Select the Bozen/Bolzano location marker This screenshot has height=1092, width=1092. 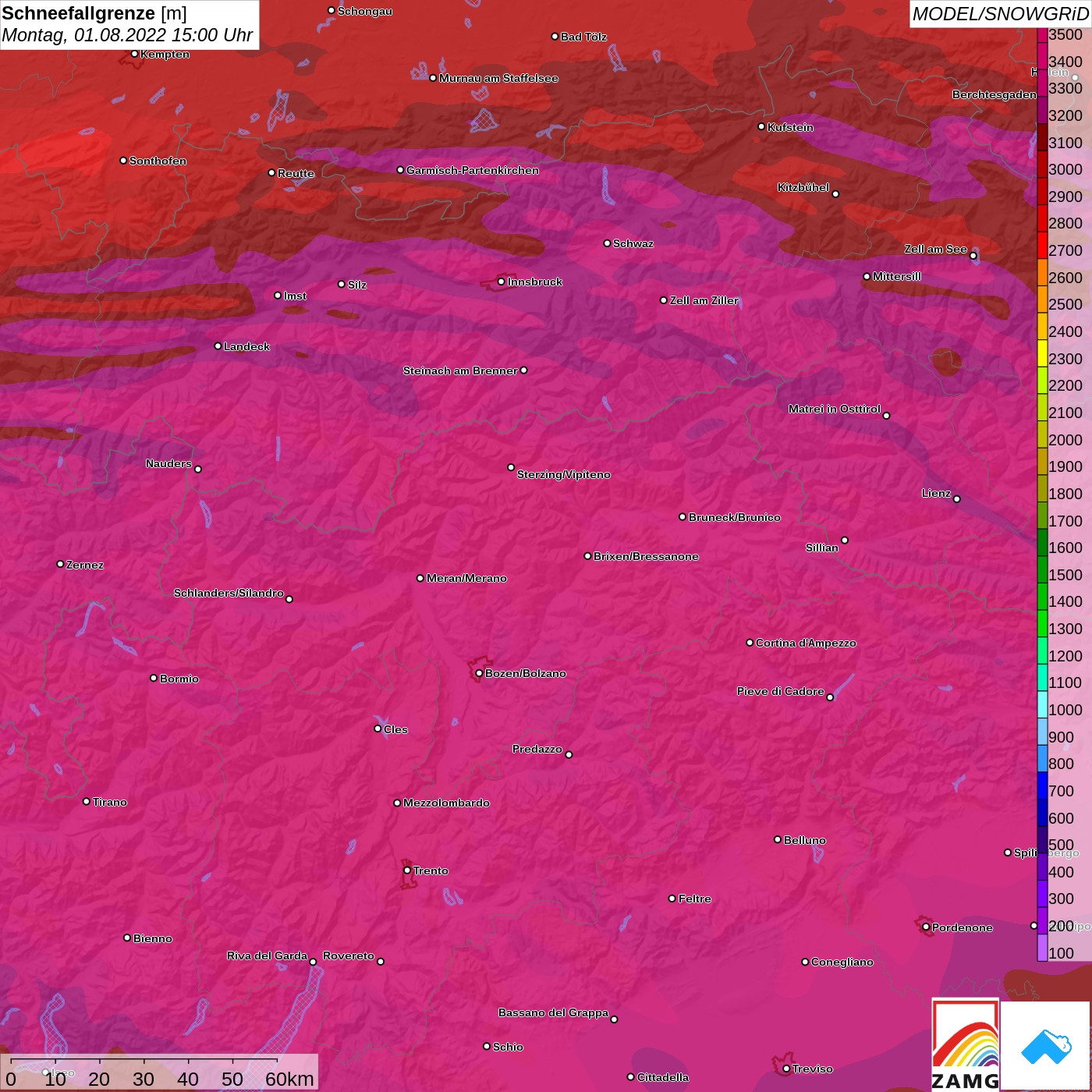[x=479, y=673]
